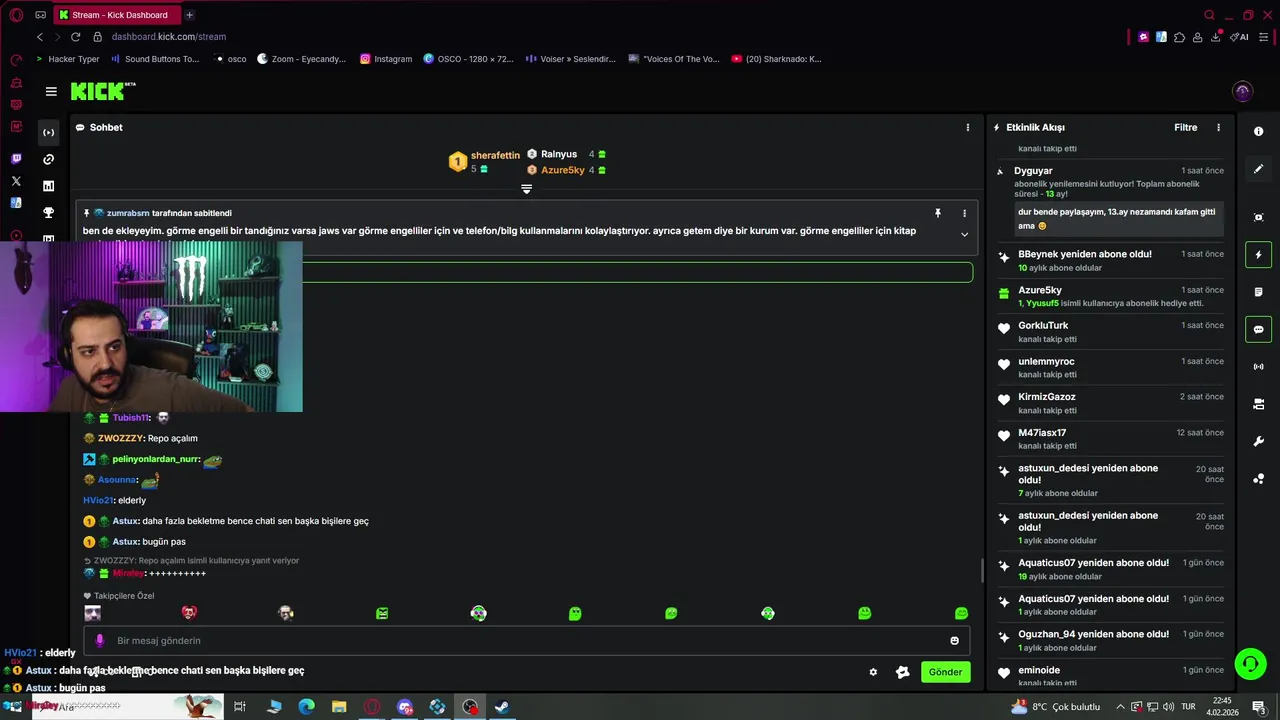Click username Azure5ky on leaderboard
The height and width of the screenshot is (720, 1280).
[x=562, y=170]
